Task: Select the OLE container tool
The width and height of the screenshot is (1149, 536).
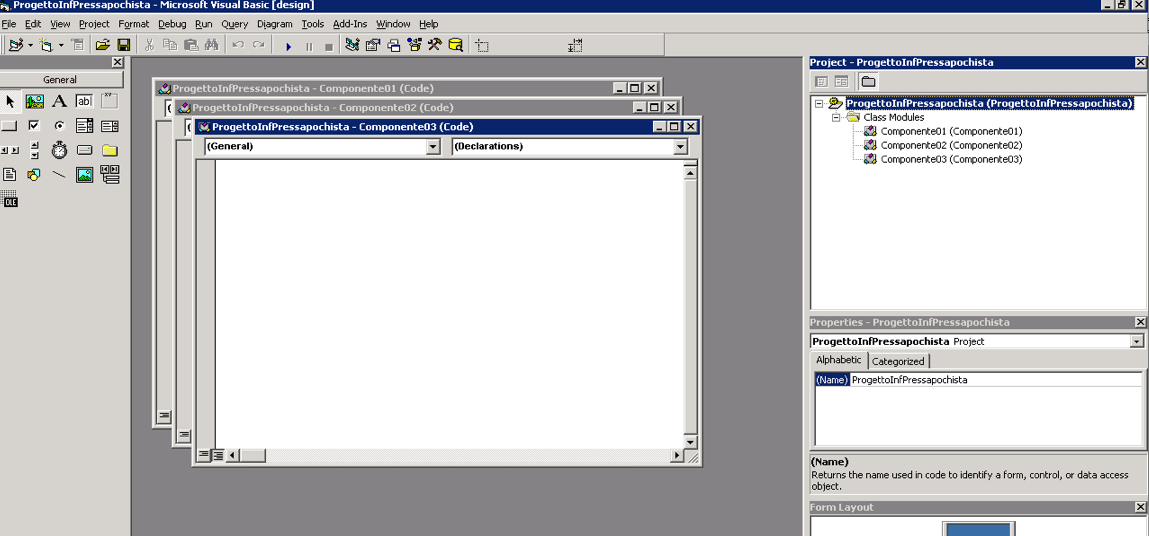Action: click(10, 199)
